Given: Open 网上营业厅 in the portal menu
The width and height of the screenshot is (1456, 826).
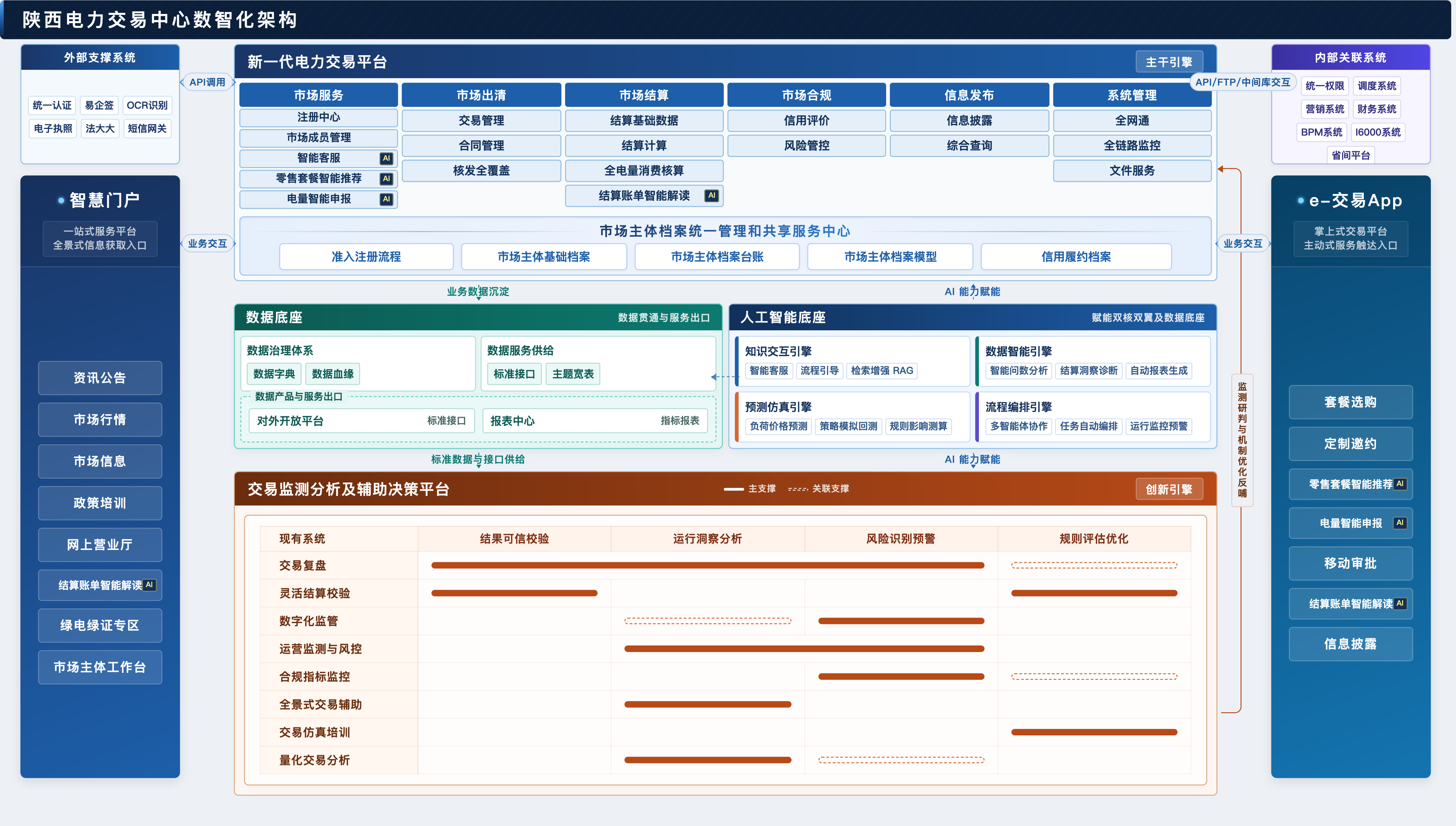Looking at the screenshot, I should (100, 545).
